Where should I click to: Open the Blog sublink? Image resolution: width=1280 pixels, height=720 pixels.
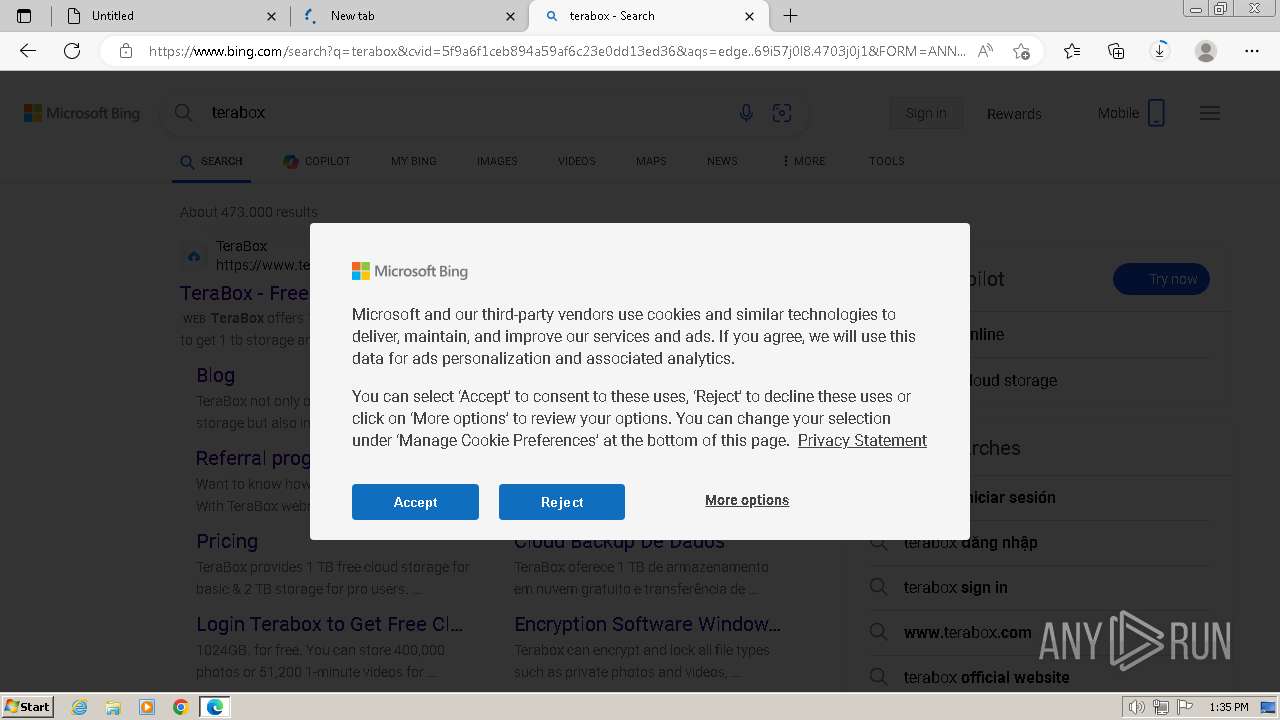(x=216, y=375)
